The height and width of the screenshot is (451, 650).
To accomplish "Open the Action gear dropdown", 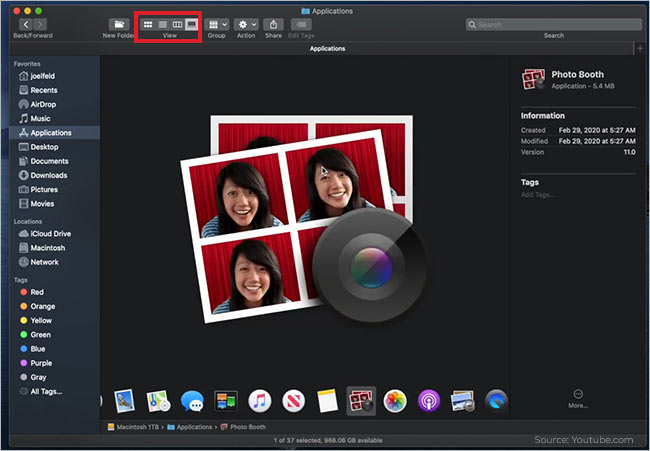I will (246, 24).
